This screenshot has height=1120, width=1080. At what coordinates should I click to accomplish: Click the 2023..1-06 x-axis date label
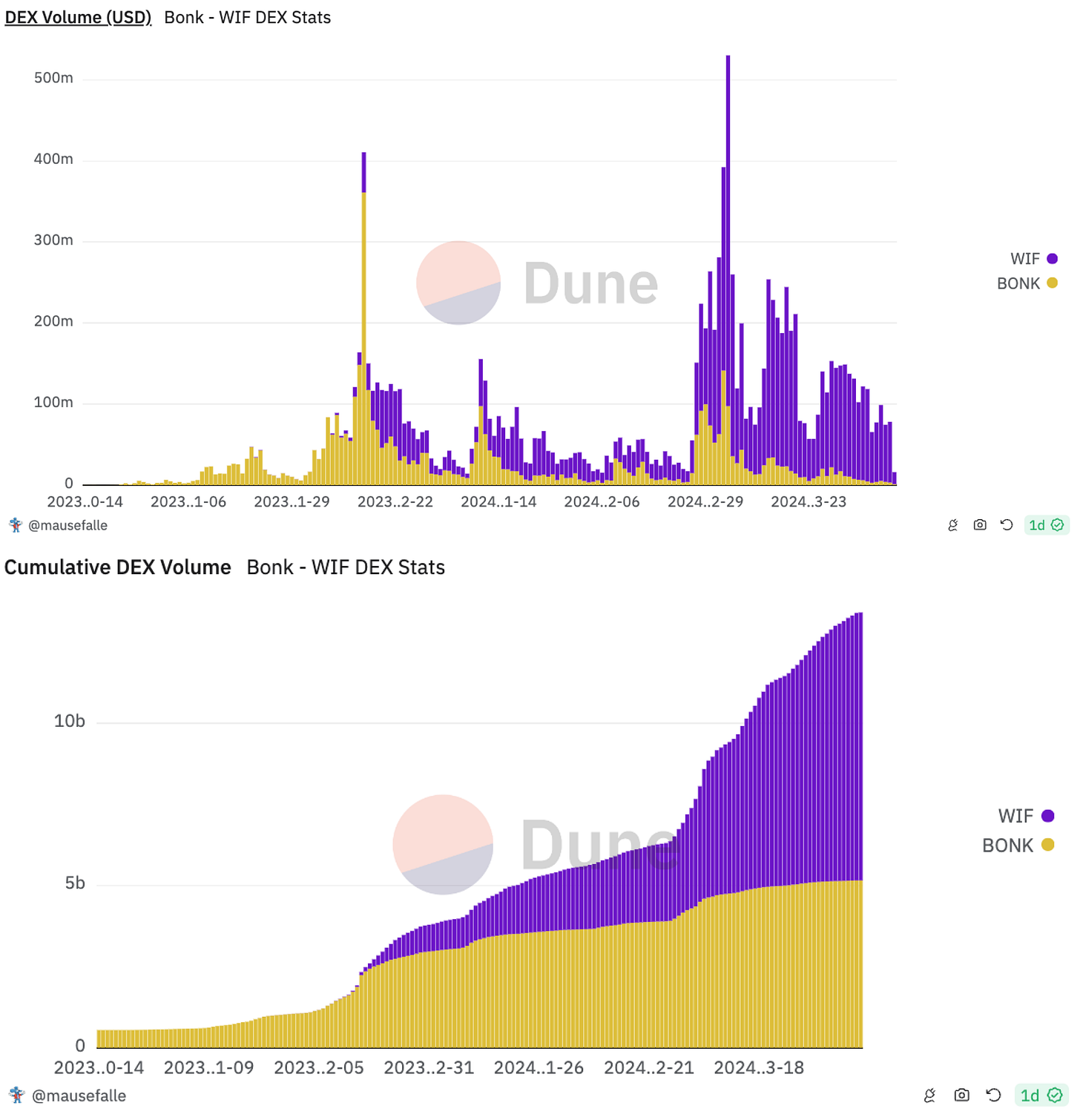(x=188, y=502)
